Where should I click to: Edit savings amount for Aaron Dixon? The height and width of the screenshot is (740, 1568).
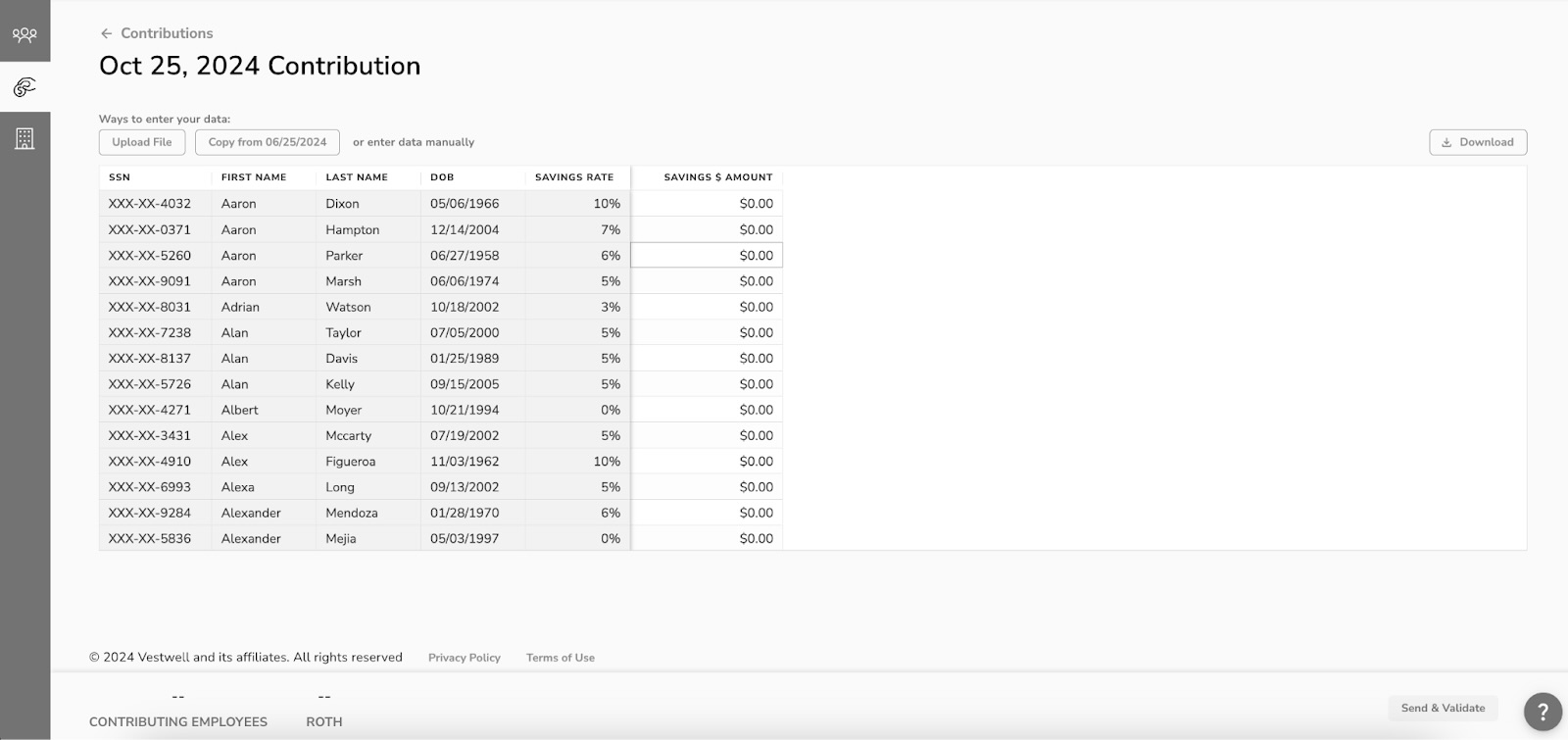pyautogui.click(x=707, y=204)
